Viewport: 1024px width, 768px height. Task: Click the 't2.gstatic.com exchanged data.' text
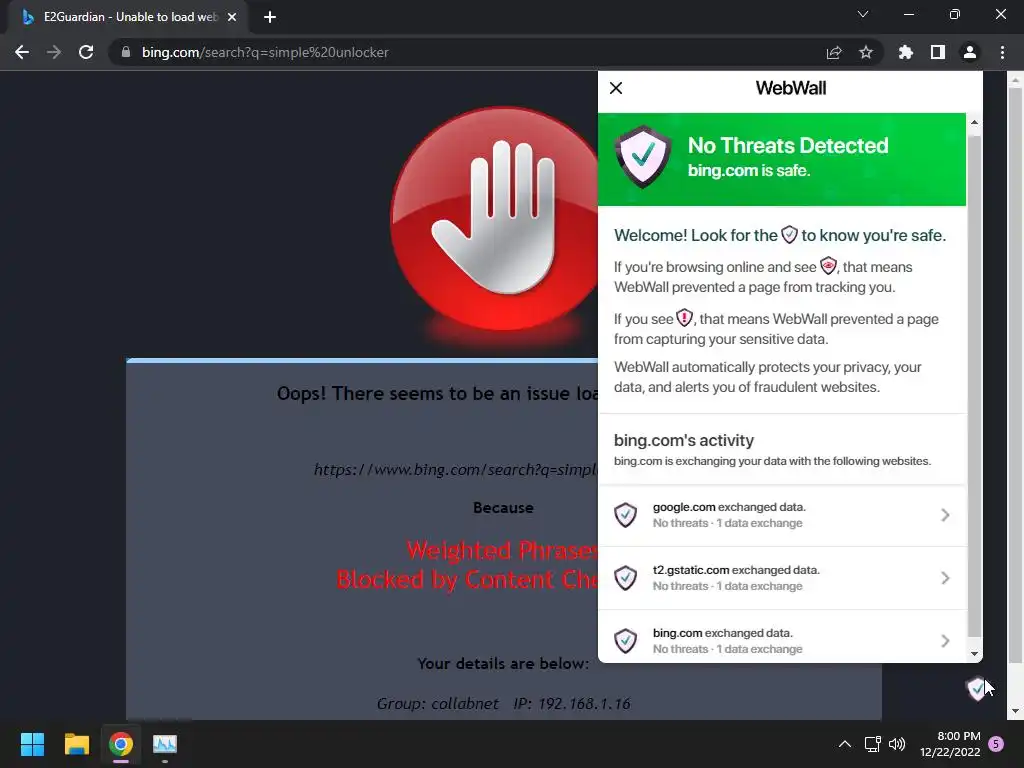(736, 570)
